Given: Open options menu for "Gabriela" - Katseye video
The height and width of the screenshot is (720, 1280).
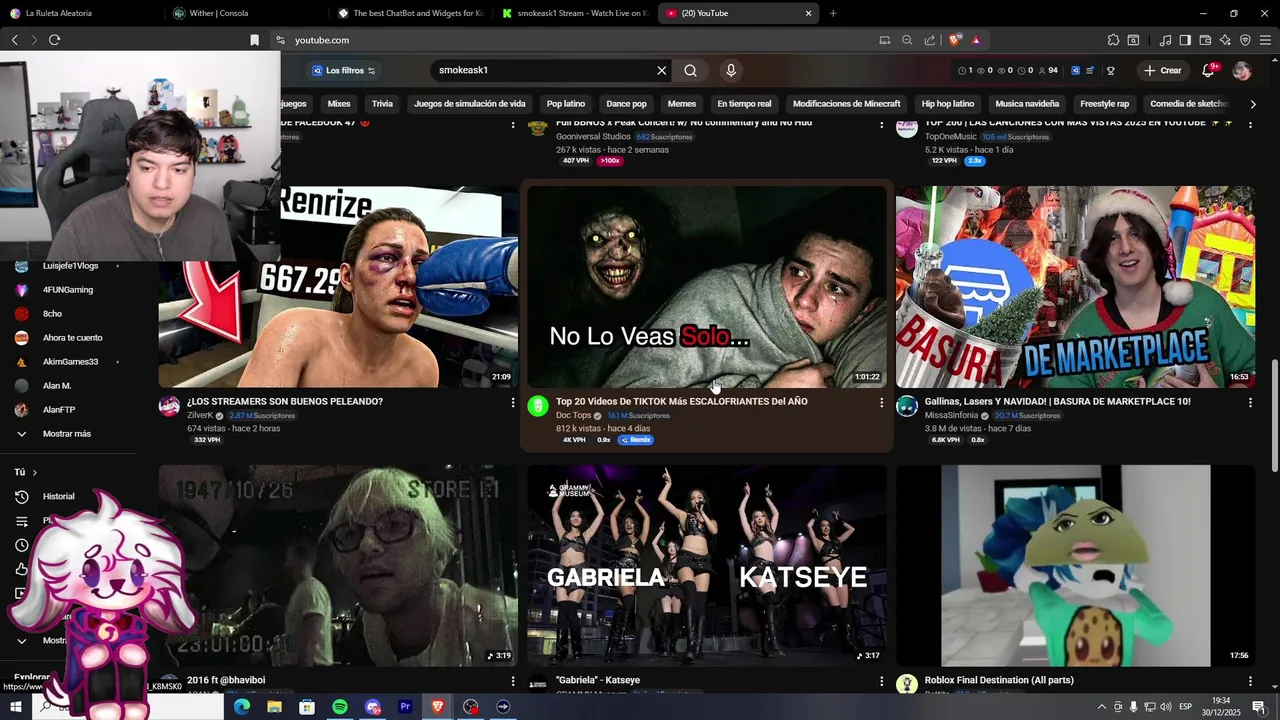Looking at the screenshot, I should (x=881, y=681).
